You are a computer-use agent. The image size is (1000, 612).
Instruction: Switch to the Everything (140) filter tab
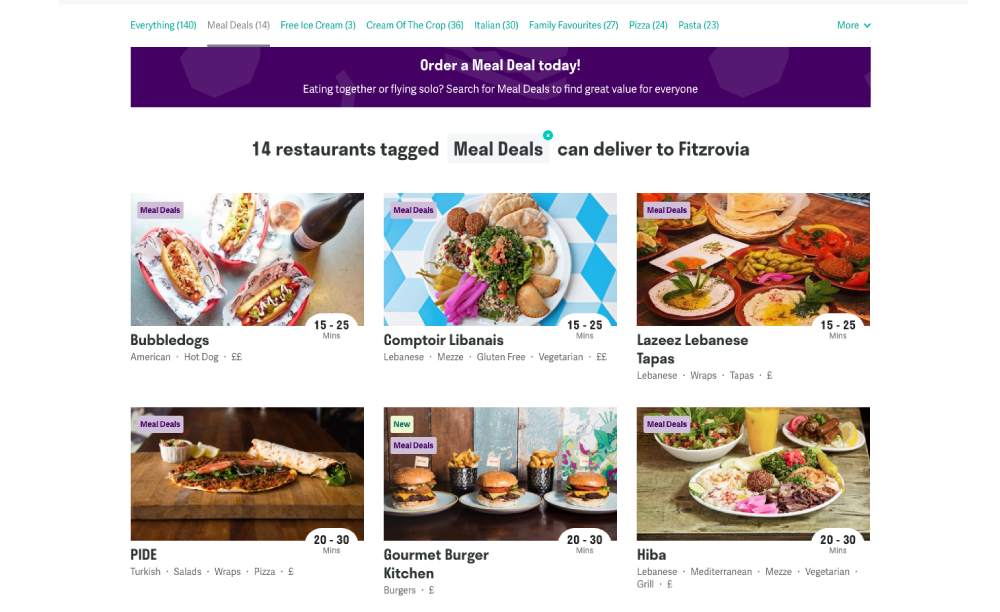pos(162,25)
